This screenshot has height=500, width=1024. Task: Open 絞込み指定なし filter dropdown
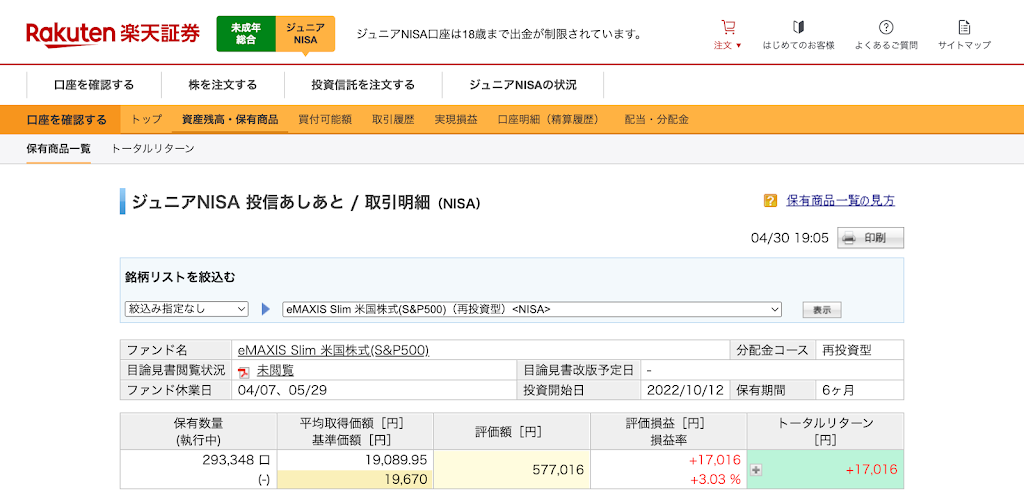pos(187,309)
